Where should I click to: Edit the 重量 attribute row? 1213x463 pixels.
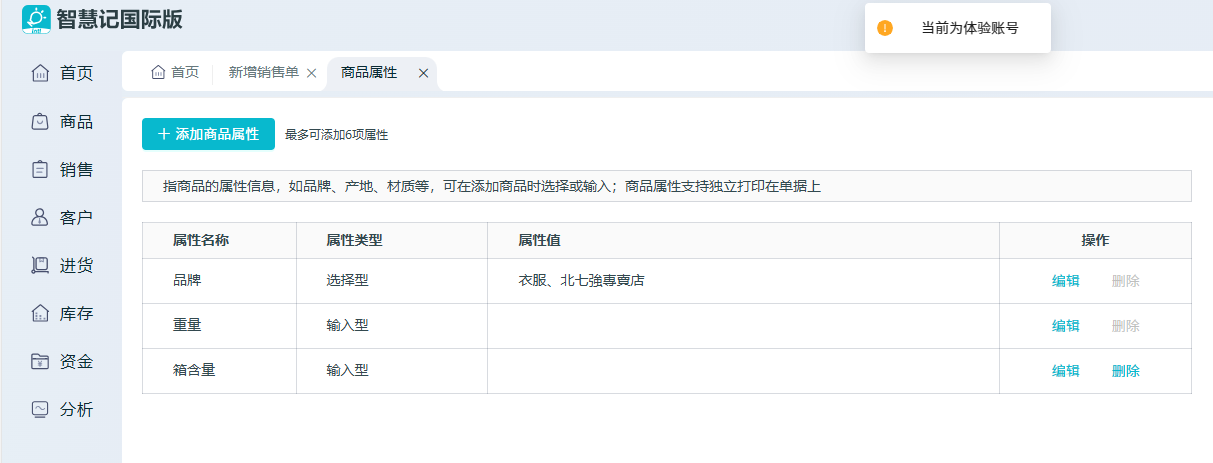click(x=1065, y=326)
